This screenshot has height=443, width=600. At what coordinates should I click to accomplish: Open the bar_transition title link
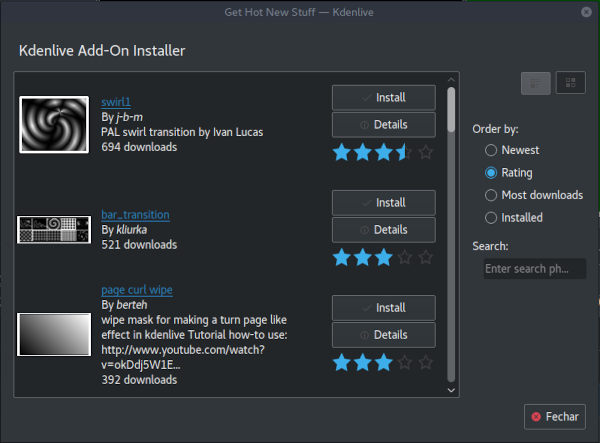coord(135,215)
